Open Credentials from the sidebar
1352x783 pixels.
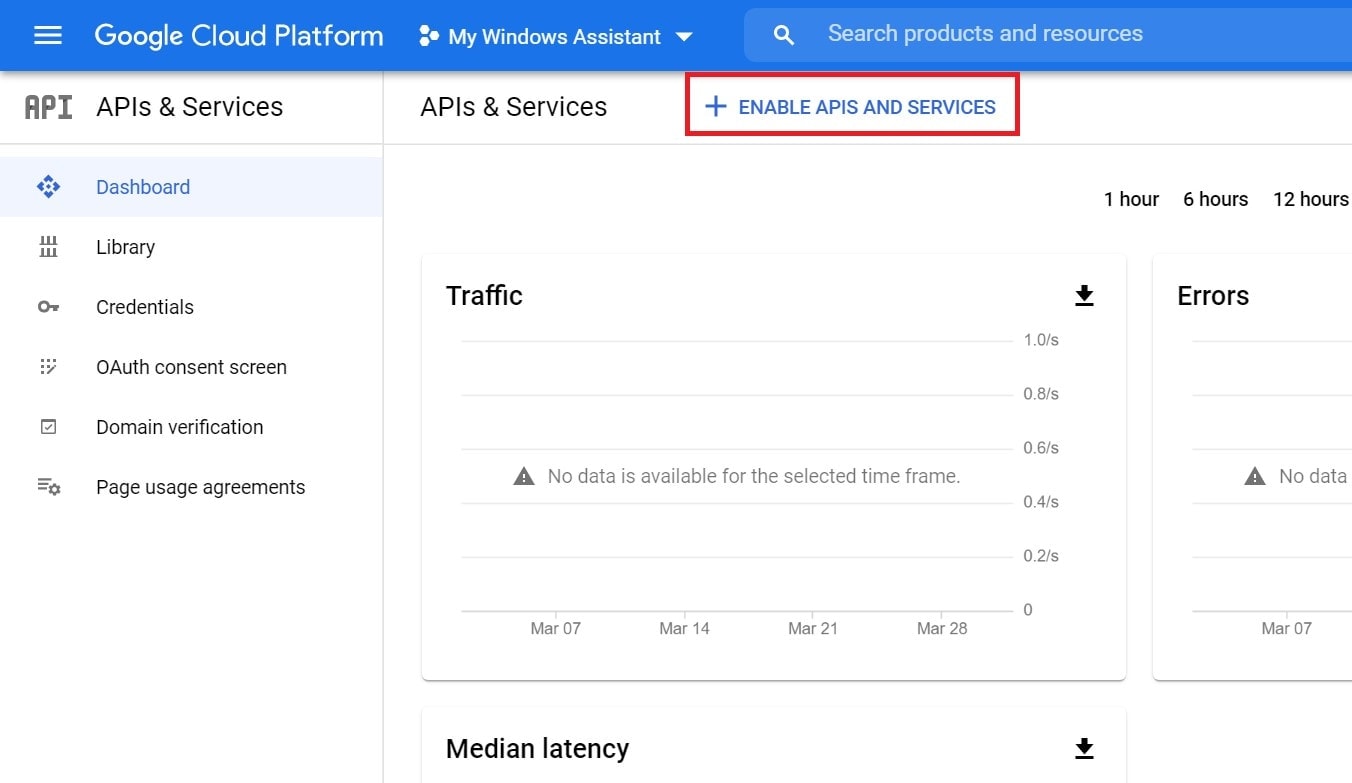click(191, 307)
